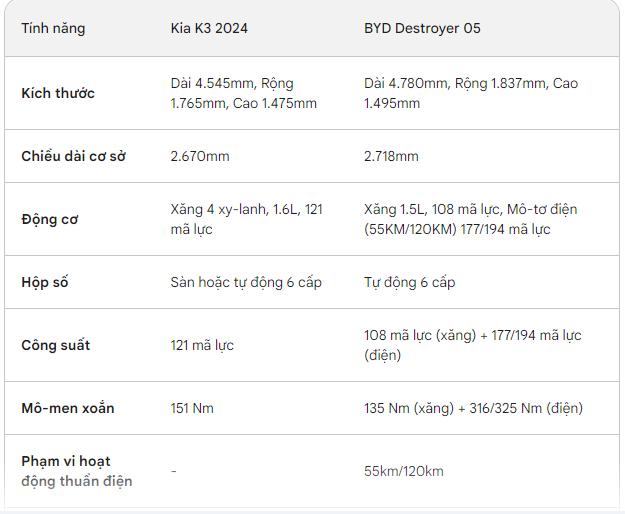
Task: Select the 'Hộp số' row label
Action: click(45, 282)
